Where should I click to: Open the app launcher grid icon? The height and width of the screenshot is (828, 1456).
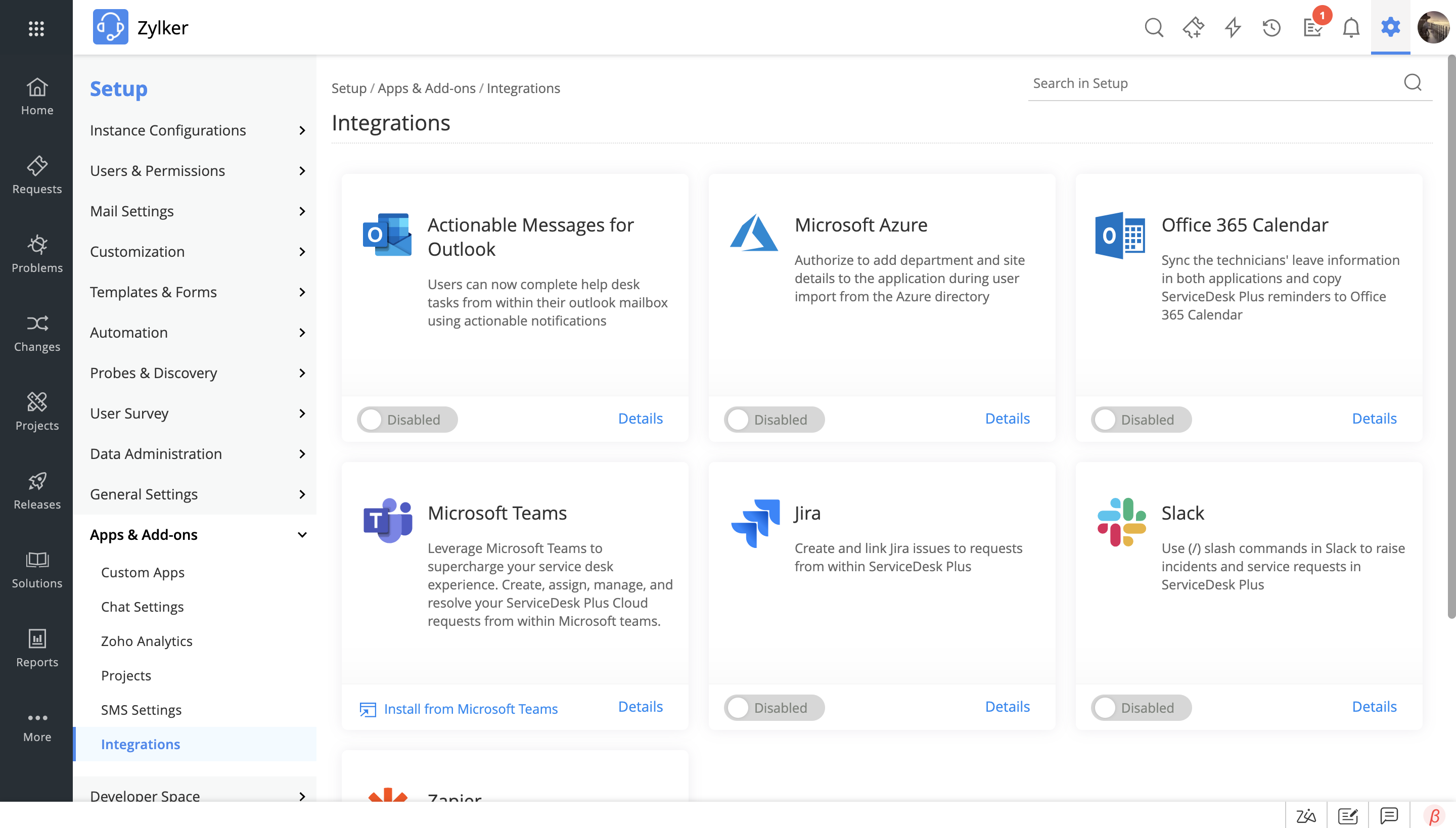pyautogui.click(x=36, y=28)
